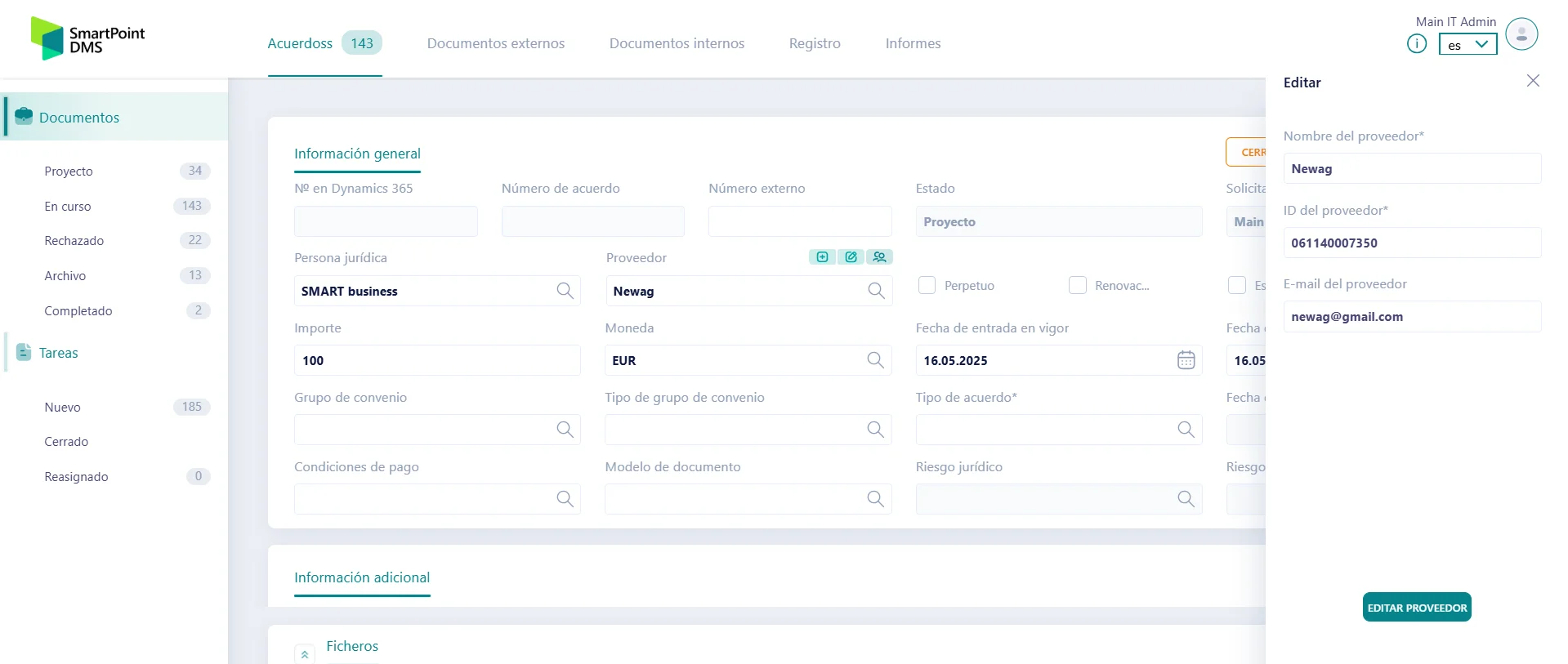The image size is (1568, 664).
Task: Open Rechazado documents in the sidebar
Action: click(x=74, y=241)
